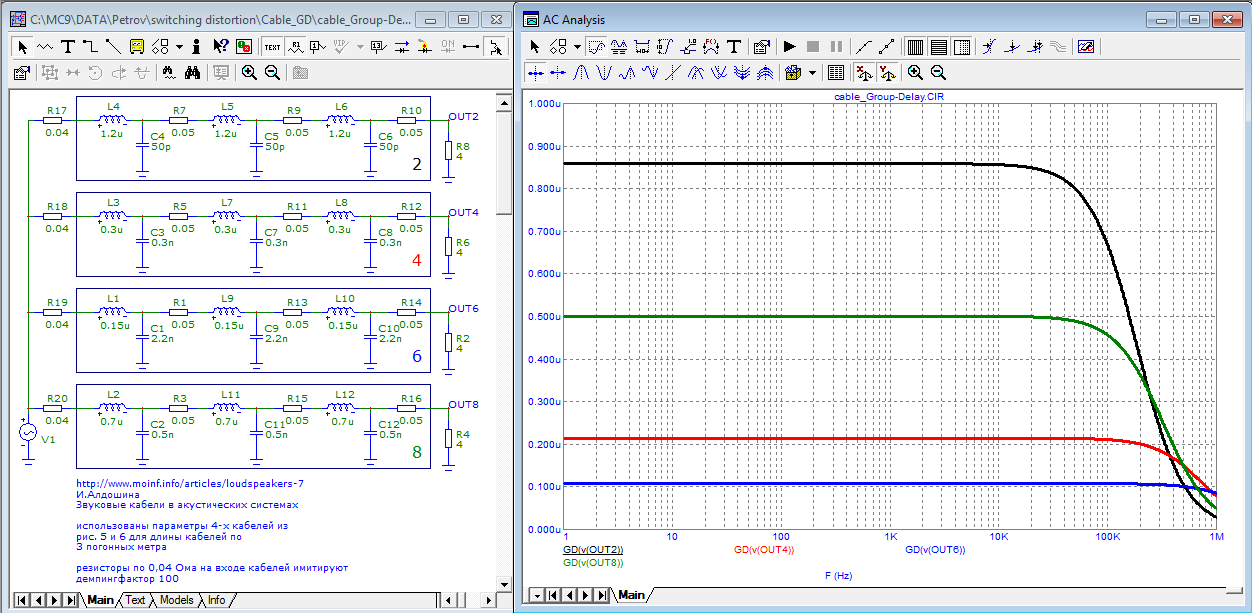Screen dimensions: 1252x613
Task: Open the plot scope shapes dropdown arrow
Action: [x=576, y=46]
